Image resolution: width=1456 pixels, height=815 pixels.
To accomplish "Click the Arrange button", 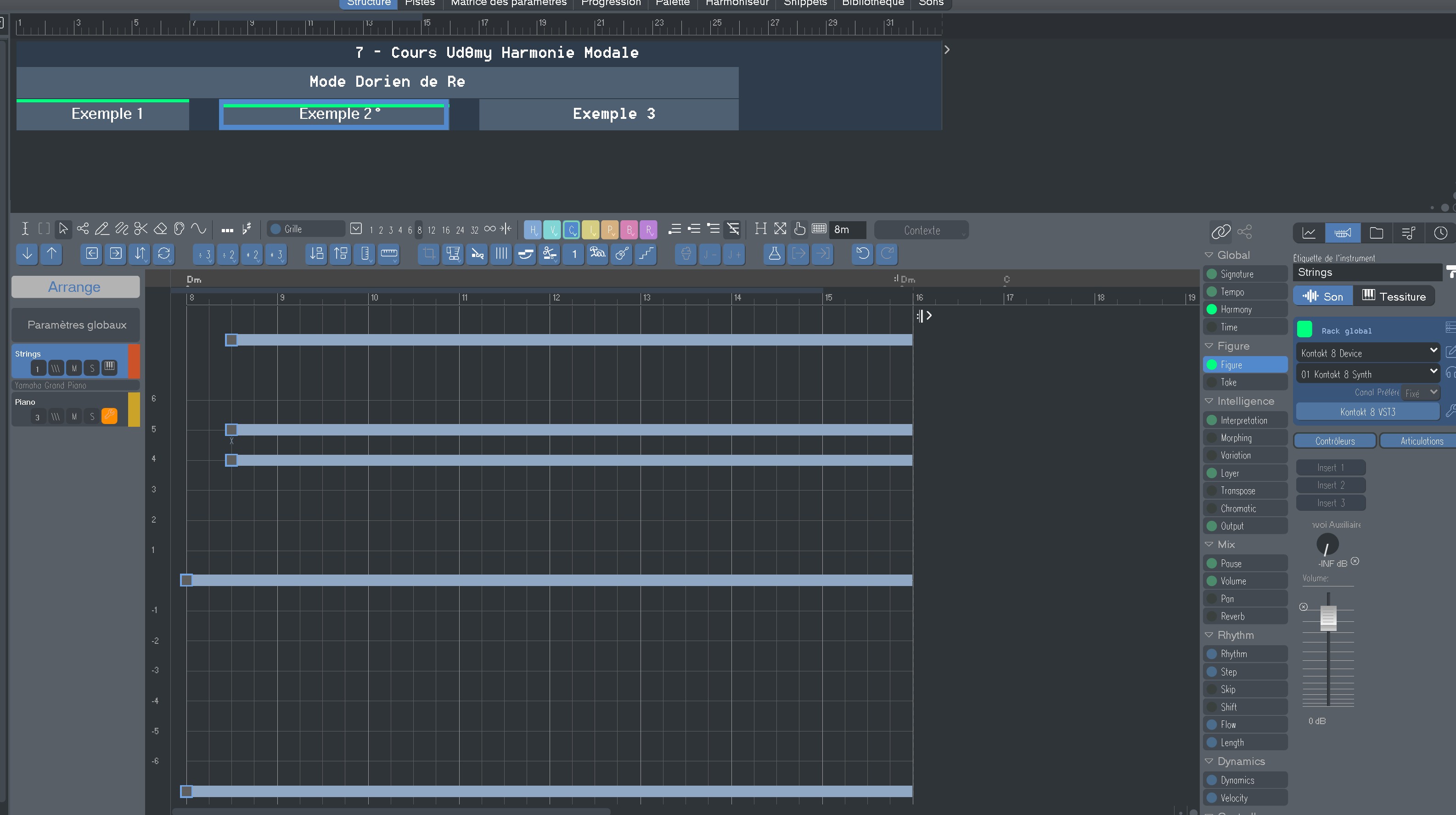I will [x=74, y=287].
